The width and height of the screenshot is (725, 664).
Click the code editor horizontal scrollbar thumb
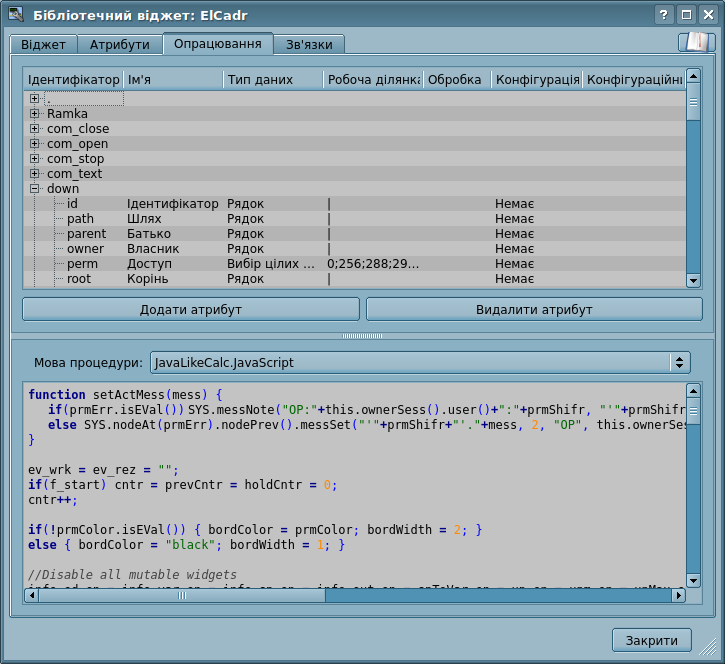[x=182, y=596]
